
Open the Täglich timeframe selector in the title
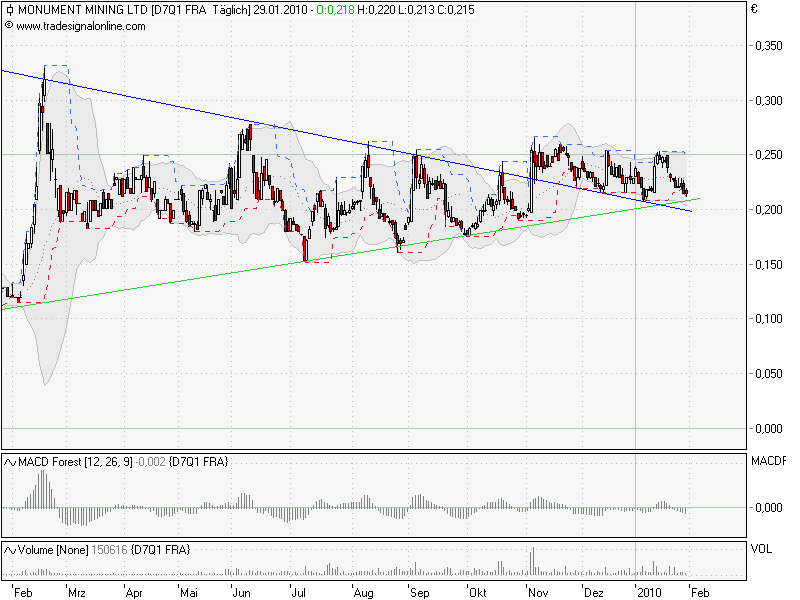click(227, 9)
